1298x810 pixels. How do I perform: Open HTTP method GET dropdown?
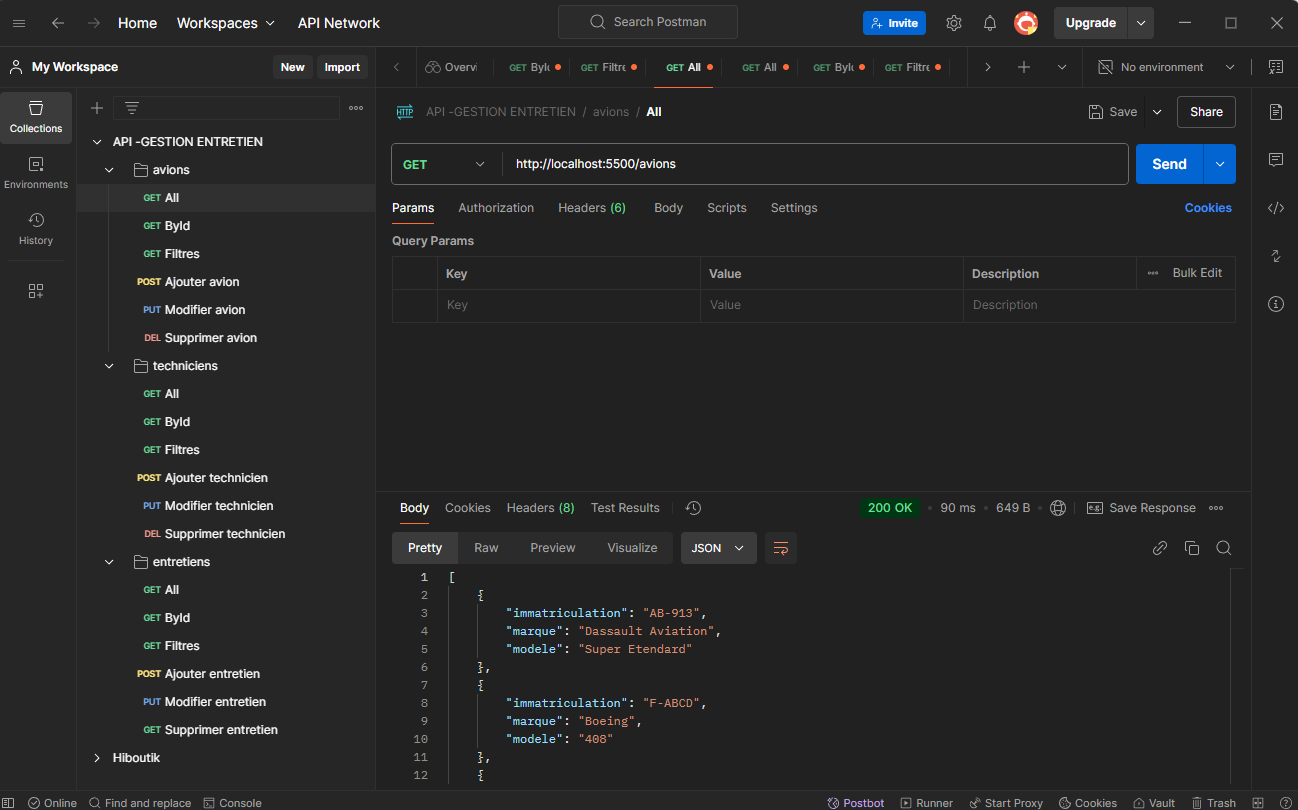(x=446, y=164)
